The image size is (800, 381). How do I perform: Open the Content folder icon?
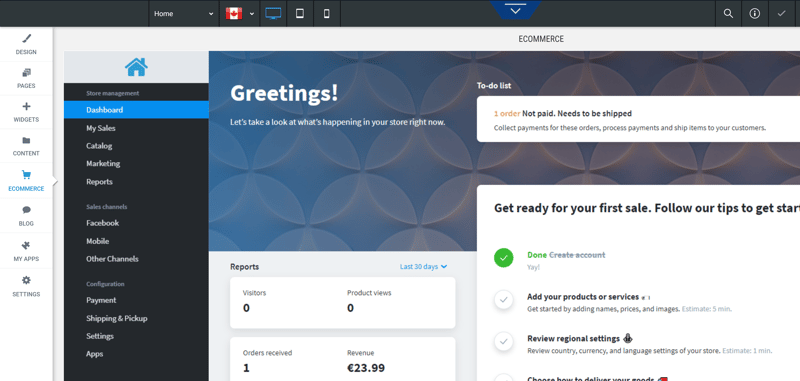(x=26, y=140)
